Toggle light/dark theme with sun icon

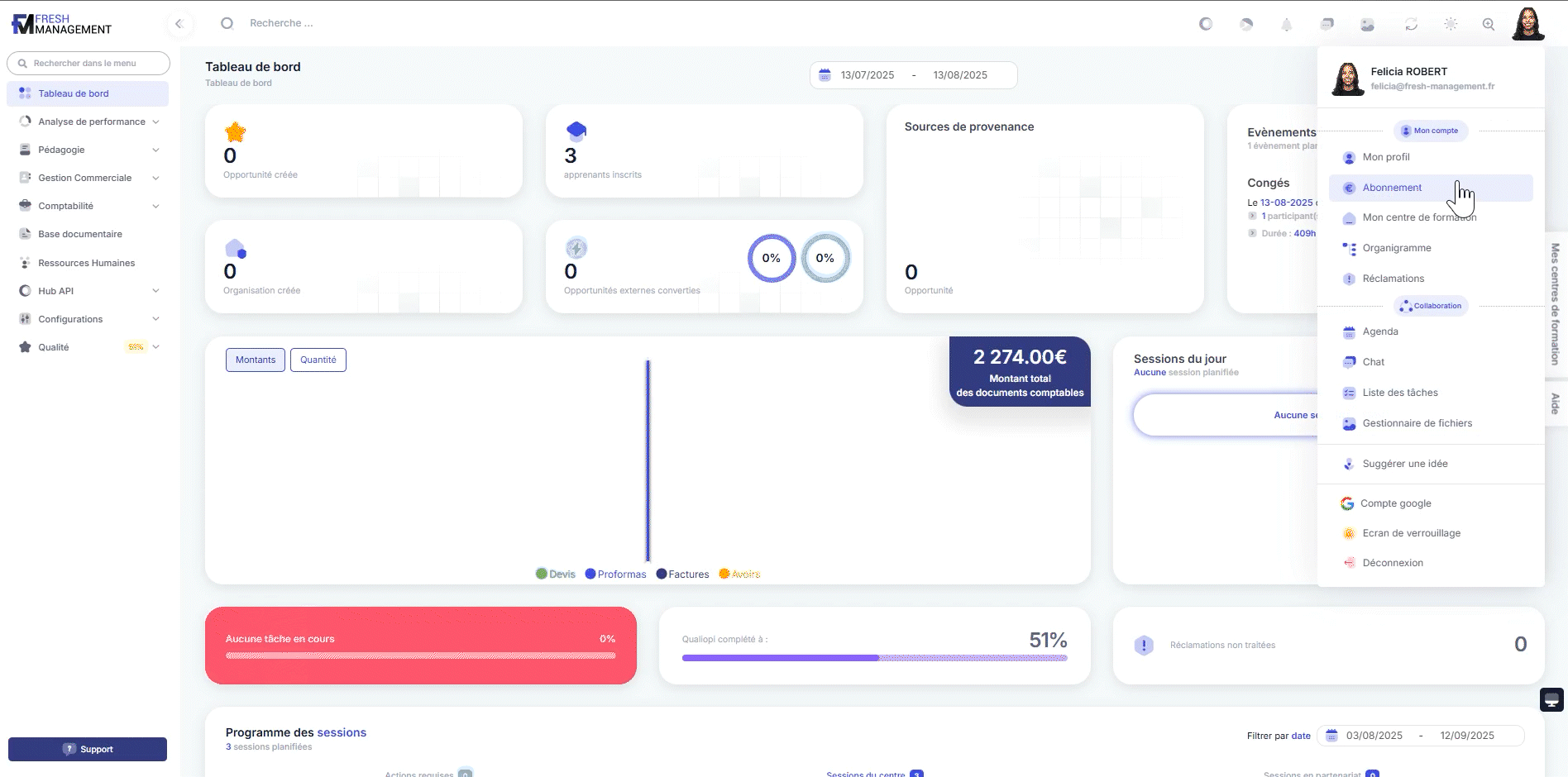pyautogui.click(x=1451, y=25)
